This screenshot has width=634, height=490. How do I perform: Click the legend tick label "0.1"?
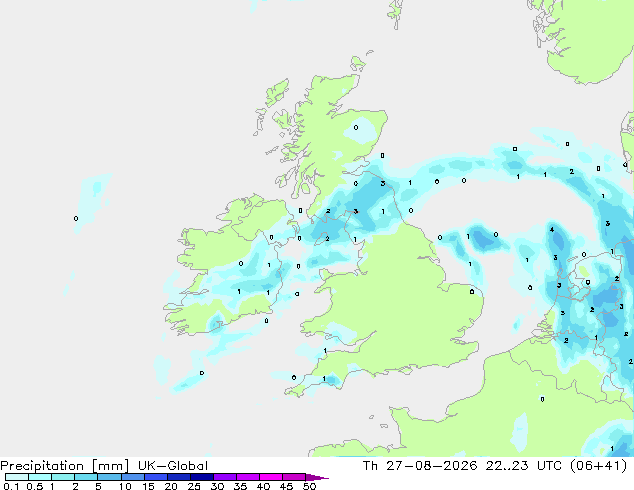pyautogui.click(x=11, y=486)
